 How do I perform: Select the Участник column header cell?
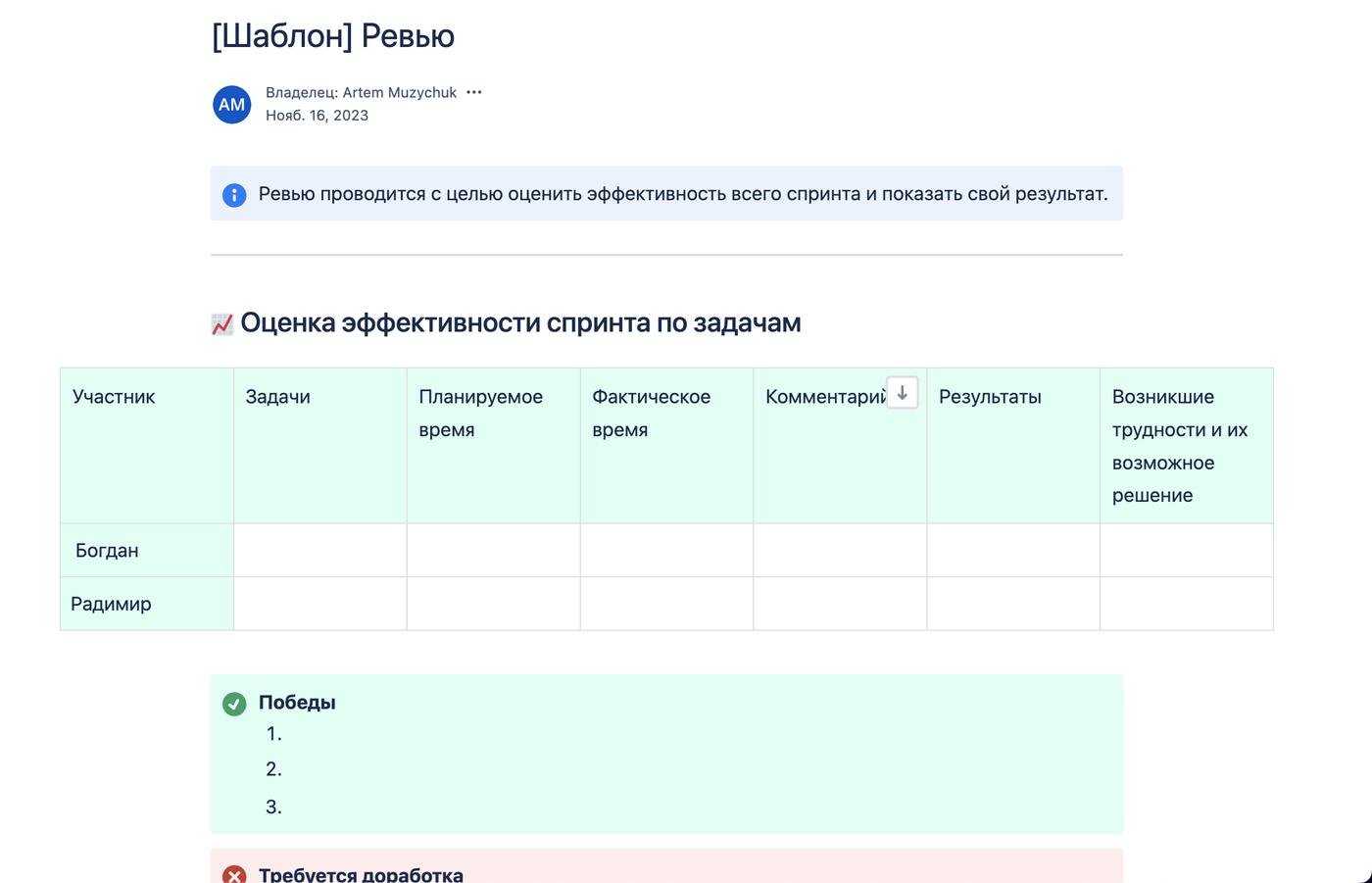tap(147, 445)
